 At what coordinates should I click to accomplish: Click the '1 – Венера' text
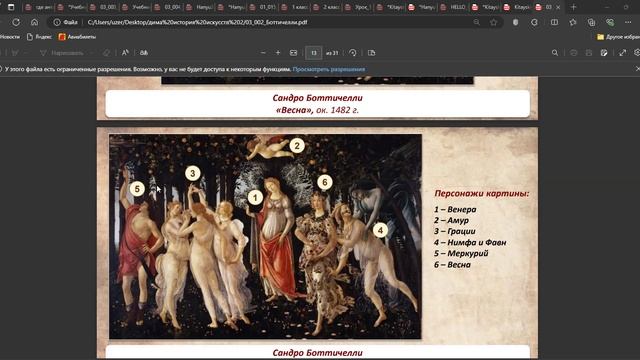click(x=455, y=209)
